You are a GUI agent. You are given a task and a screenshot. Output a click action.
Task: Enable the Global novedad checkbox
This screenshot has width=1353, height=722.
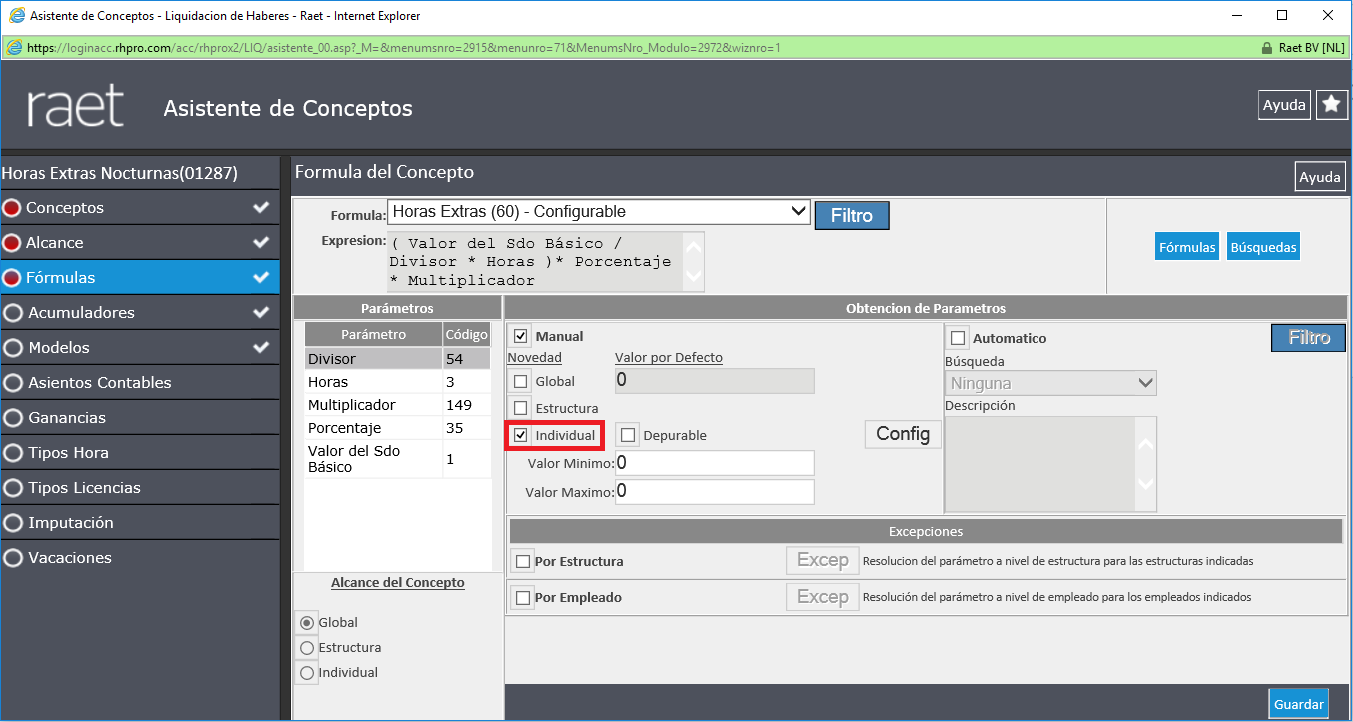coord(521,381)
